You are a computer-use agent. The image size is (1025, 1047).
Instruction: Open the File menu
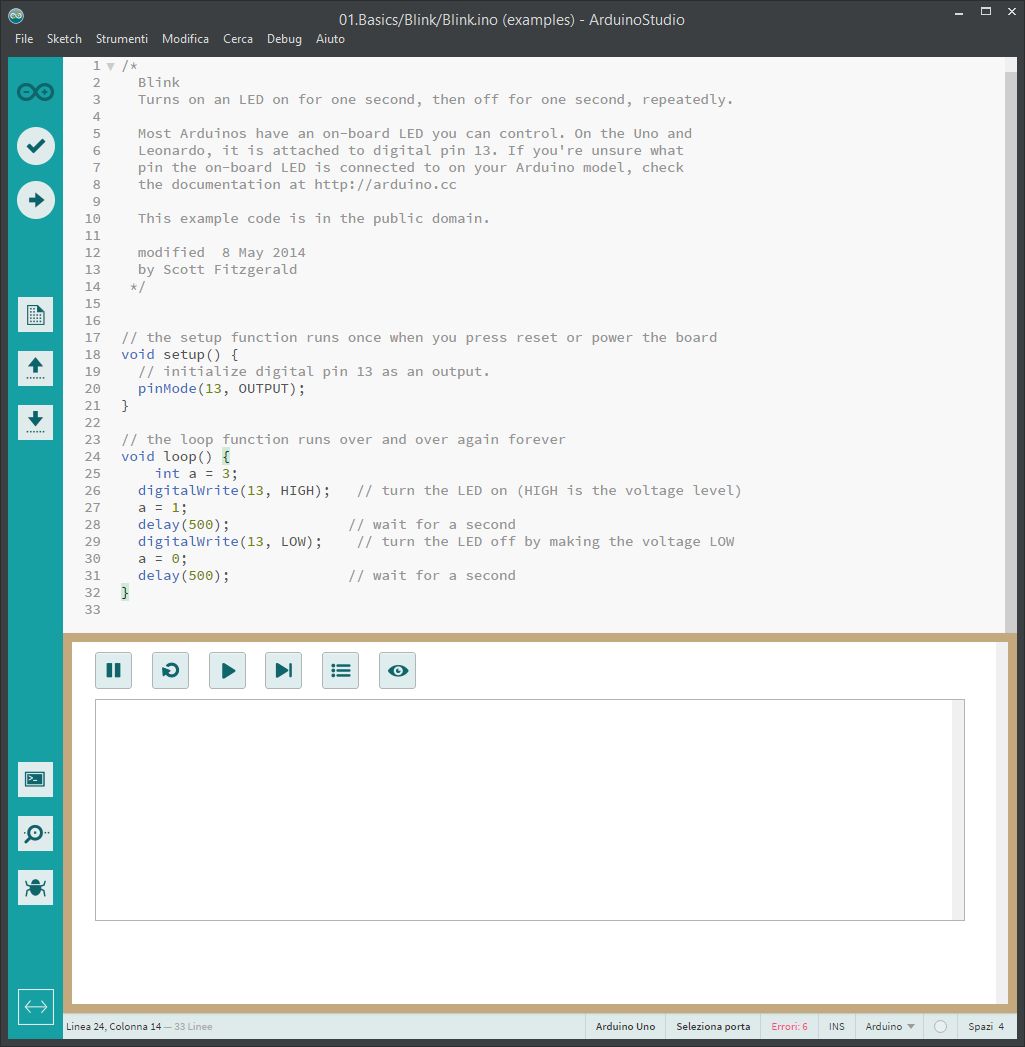coord(24,39)
